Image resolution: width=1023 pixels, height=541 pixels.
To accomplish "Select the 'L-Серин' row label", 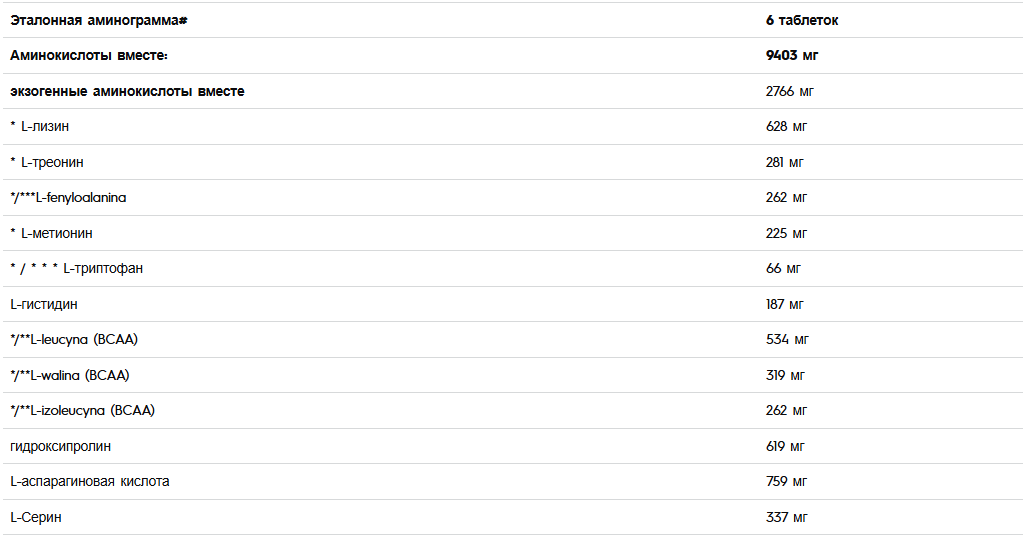I will tap(36, 518).
